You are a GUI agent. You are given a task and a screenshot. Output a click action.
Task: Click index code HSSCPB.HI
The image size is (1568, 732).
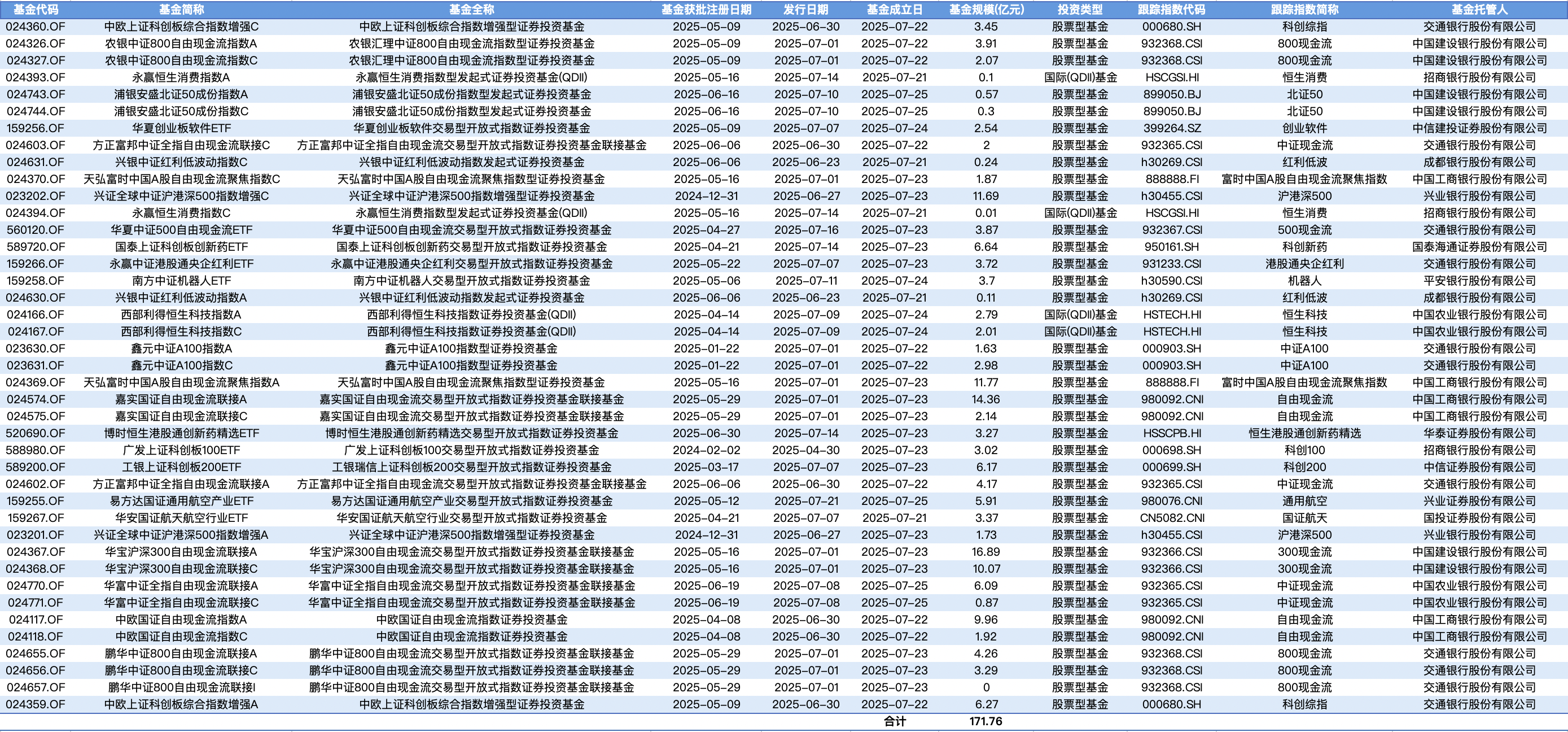point(1172,433)
